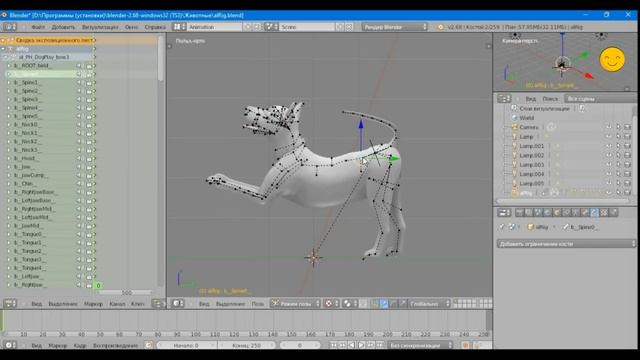Image resolution: width=640 pixels, height=360 pixels.
Task: Select the highlighted Bone Constraints properties tab
Action: [x=594, y=212]
